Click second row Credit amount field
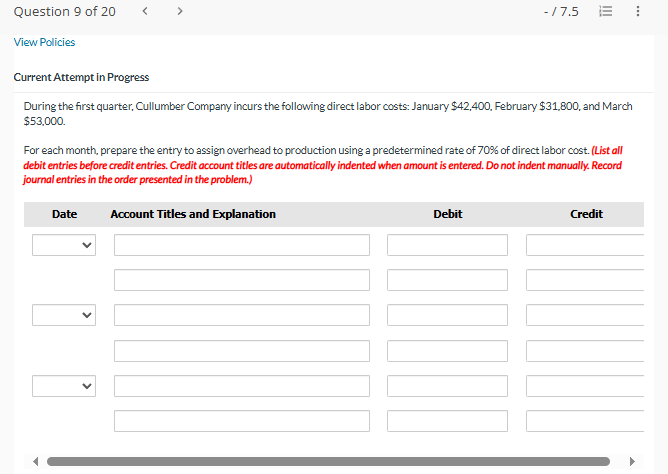The image size is (668, 474). coord(585,280)
